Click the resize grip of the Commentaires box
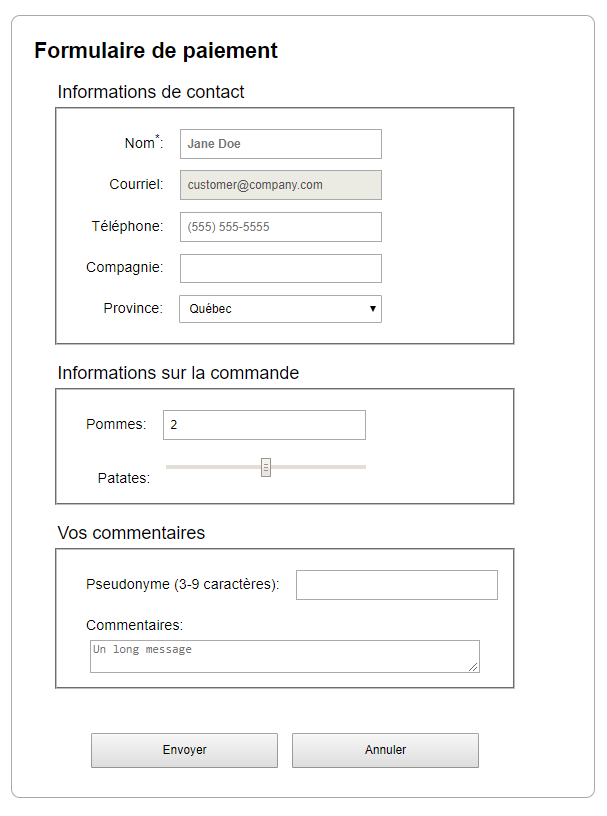Screen dimensions: 607x816 [474, 668]
